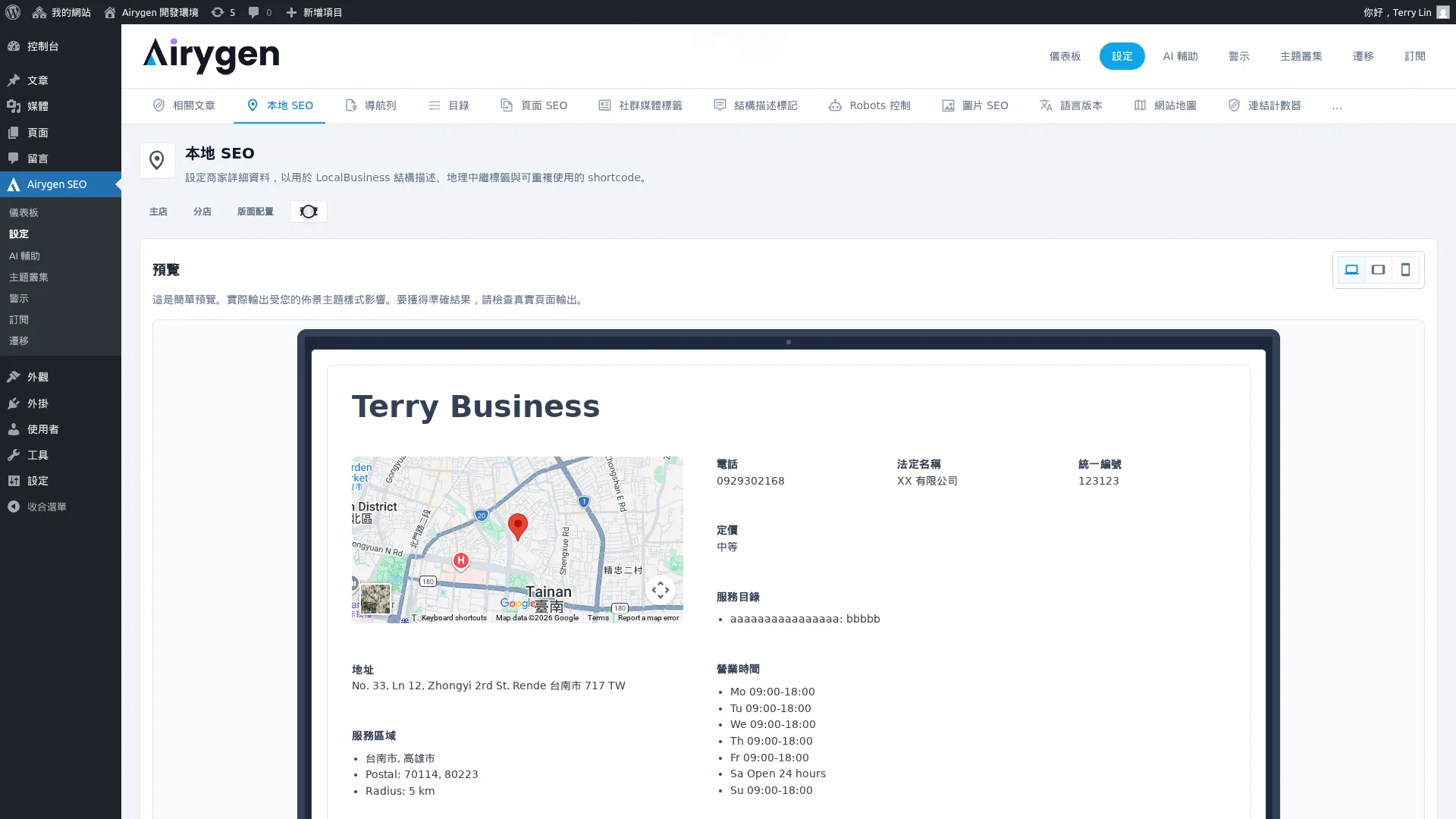This screenshot has width=1456, height=819.
Task: Click the highlighted 設定 pill button
Action: click(x=1122, y=56)
